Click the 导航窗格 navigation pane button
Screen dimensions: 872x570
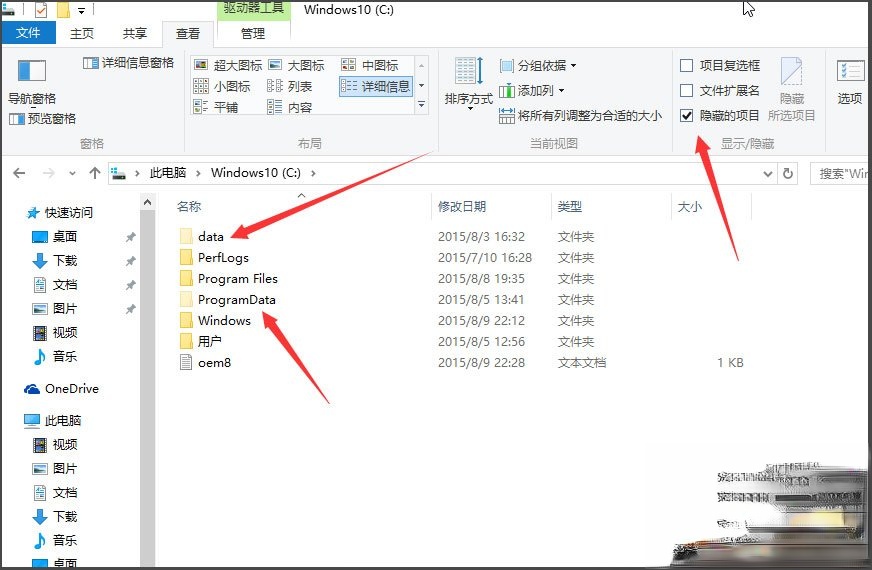32,81
